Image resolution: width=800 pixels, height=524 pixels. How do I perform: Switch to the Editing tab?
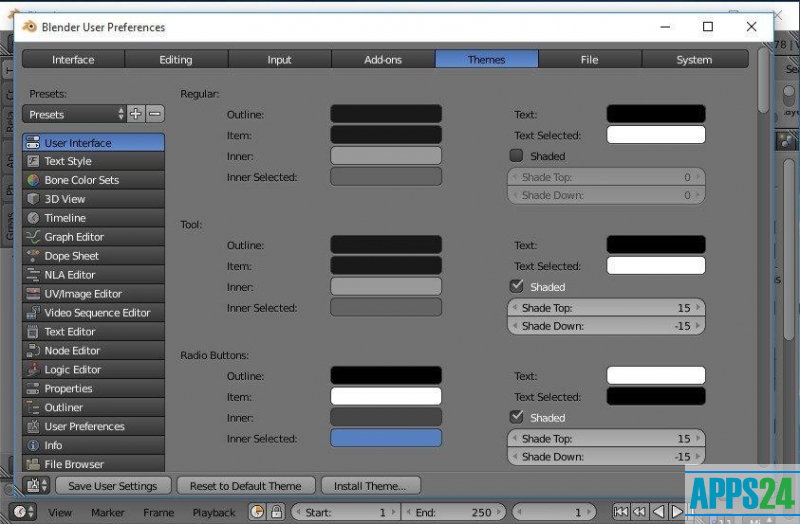pyautogui.click(x=176, y=59)
